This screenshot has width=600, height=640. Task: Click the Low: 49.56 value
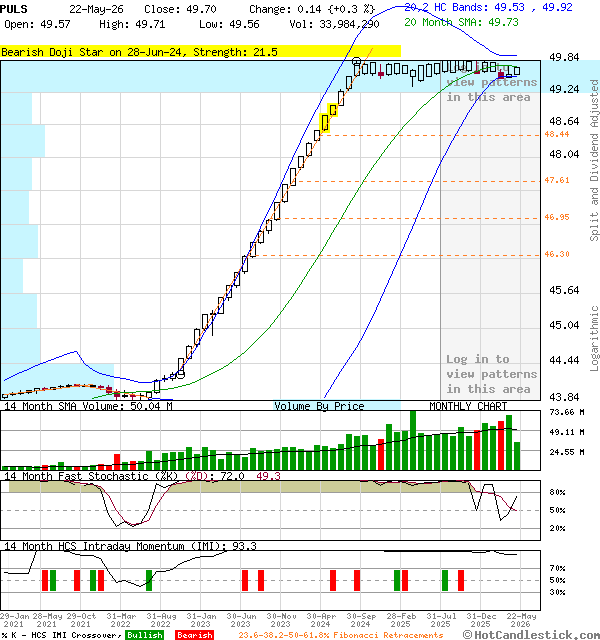coord(229,24)
